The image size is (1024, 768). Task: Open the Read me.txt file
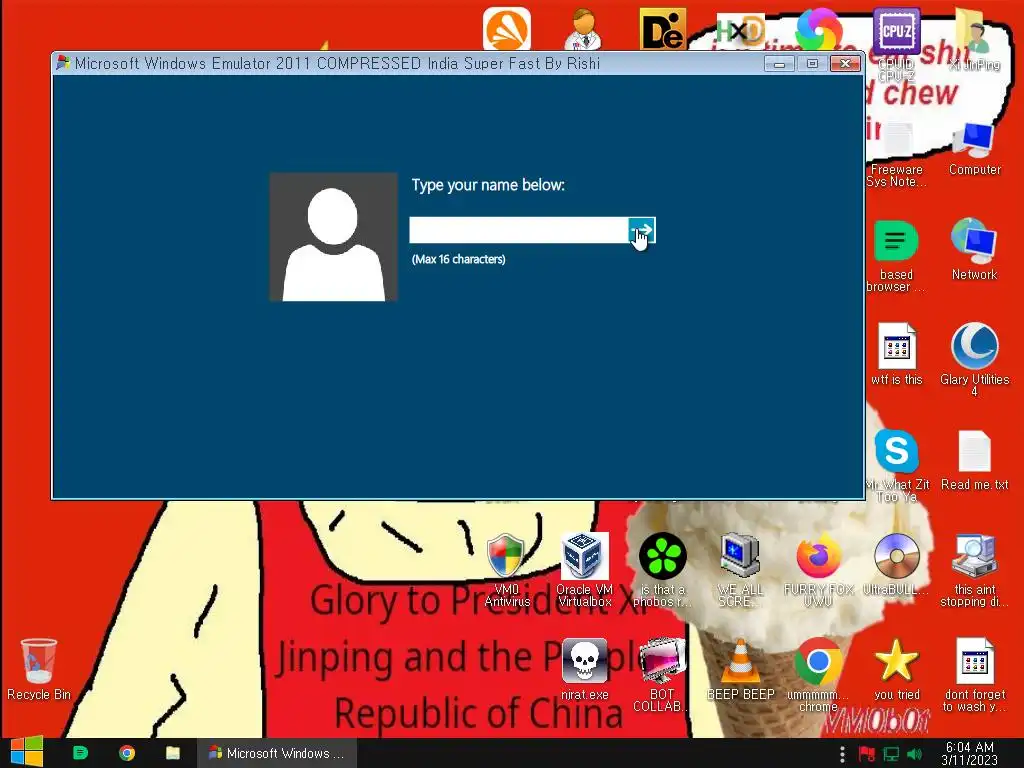[x=974, y=460]
